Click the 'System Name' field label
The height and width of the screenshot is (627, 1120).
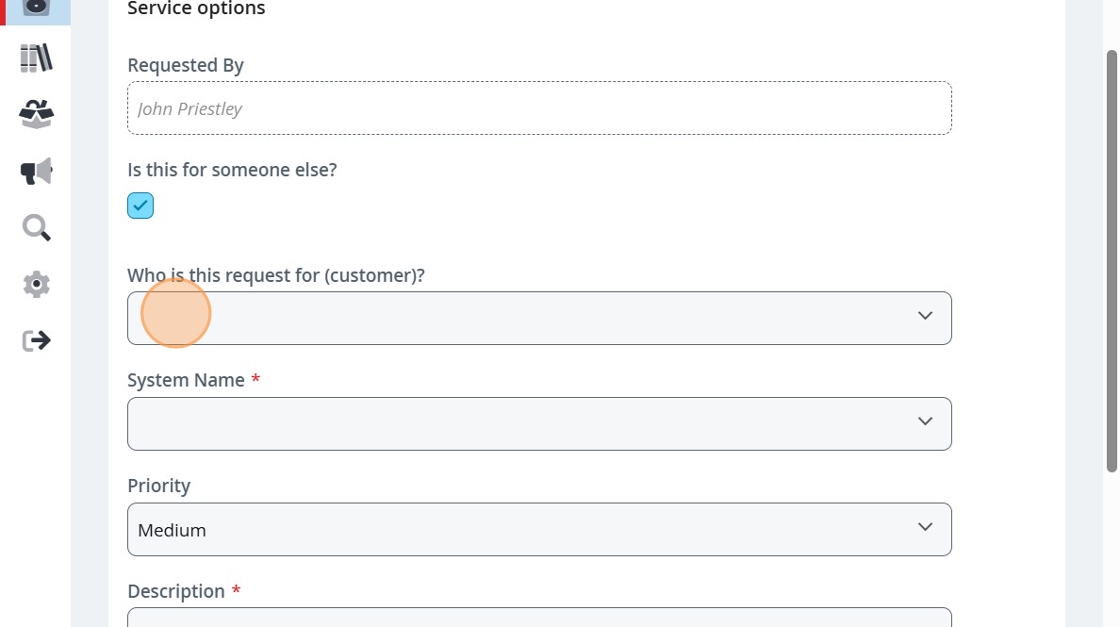click(186, 380)
